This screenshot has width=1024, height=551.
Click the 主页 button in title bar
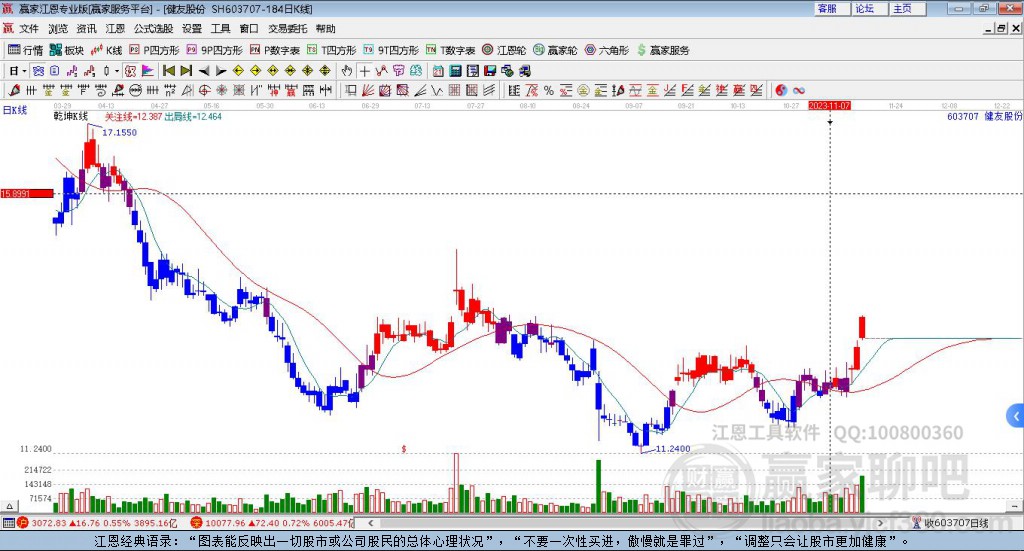(907, 8)
